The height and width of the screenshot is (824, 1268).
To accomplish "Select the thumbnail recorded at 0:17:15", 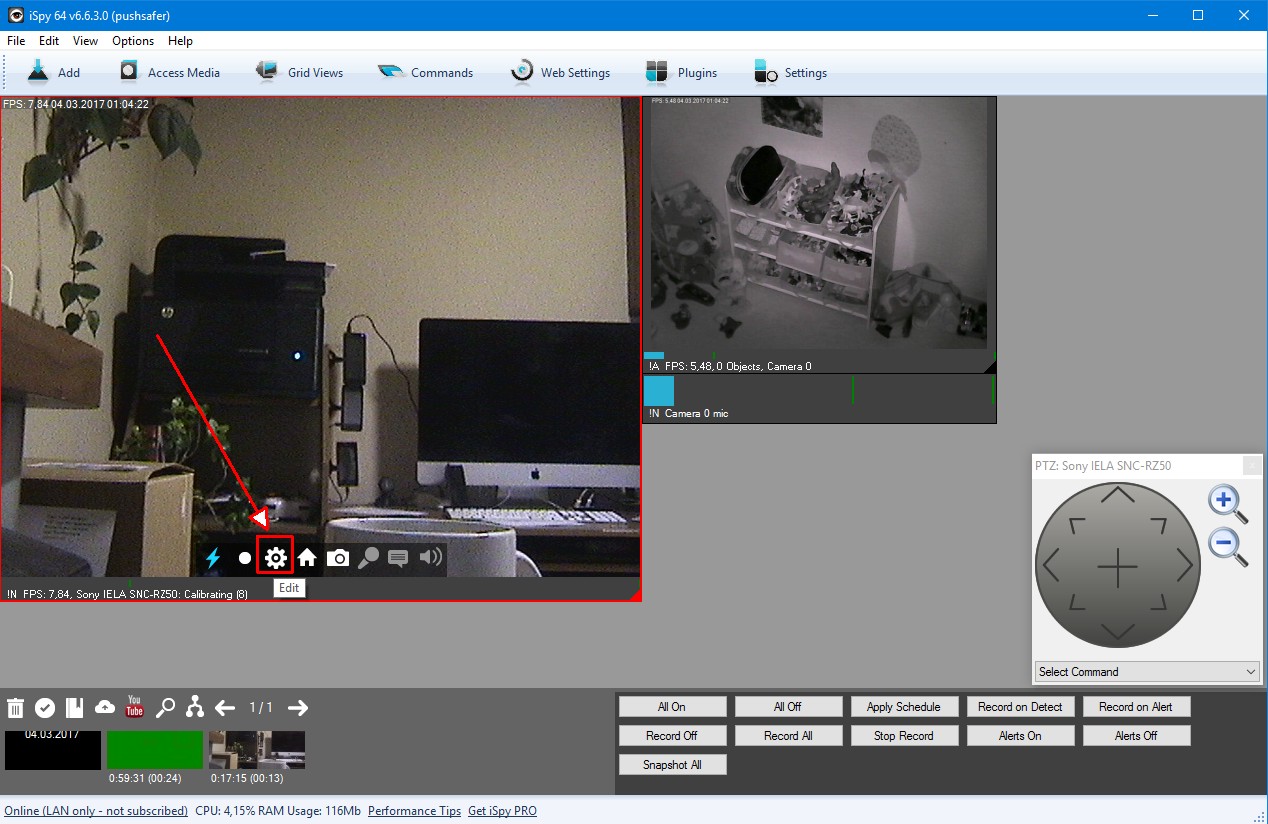I will click(x=257, y=750).
